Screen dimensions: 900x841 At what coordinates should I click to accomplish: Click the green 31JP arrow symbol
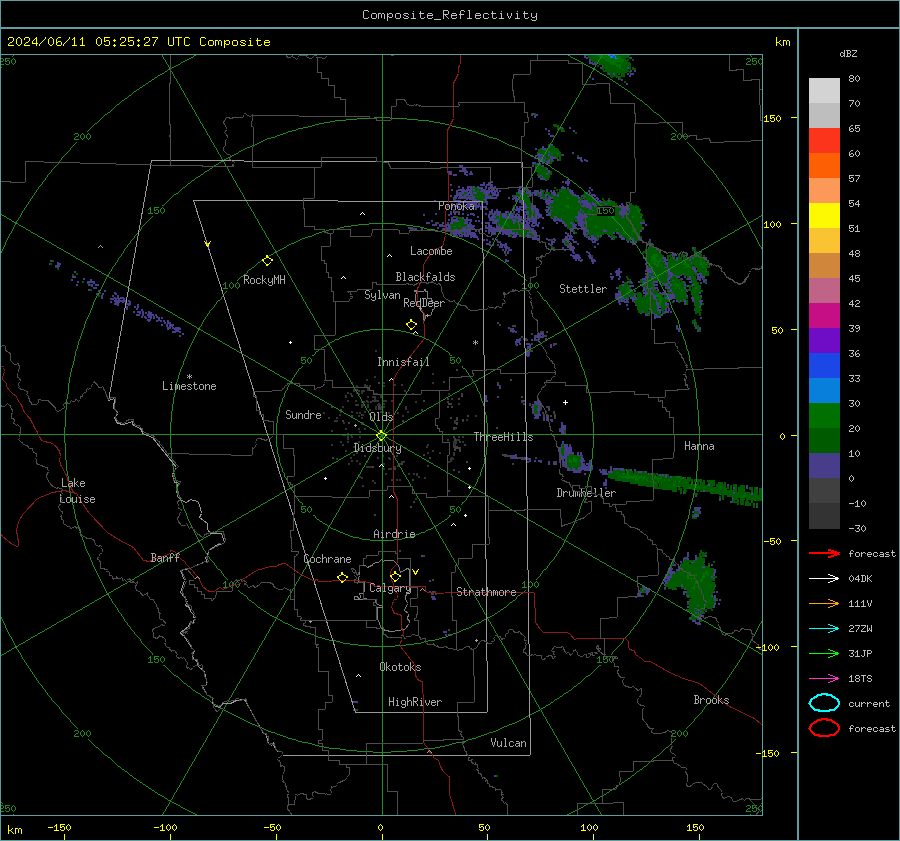click(x=824, y=653)
